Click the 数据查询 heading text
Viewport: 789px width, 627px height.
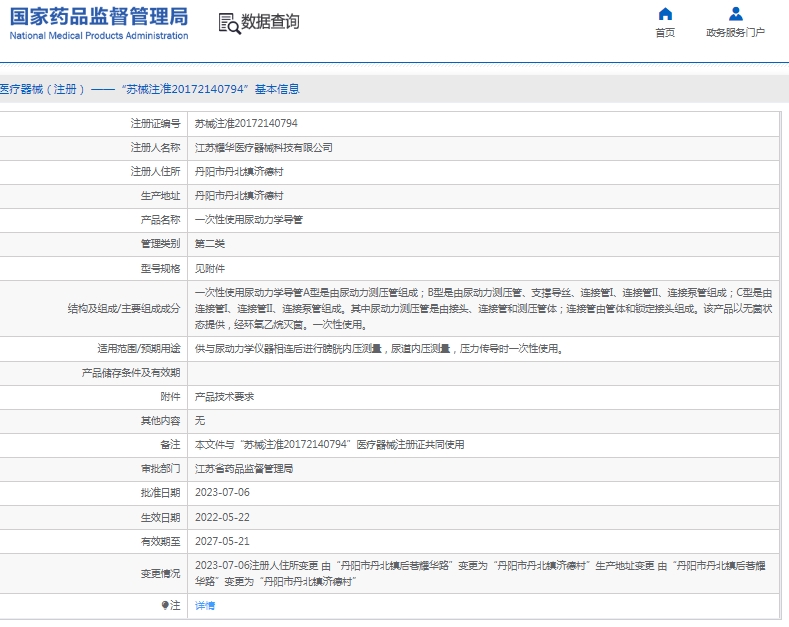point(270,22)
